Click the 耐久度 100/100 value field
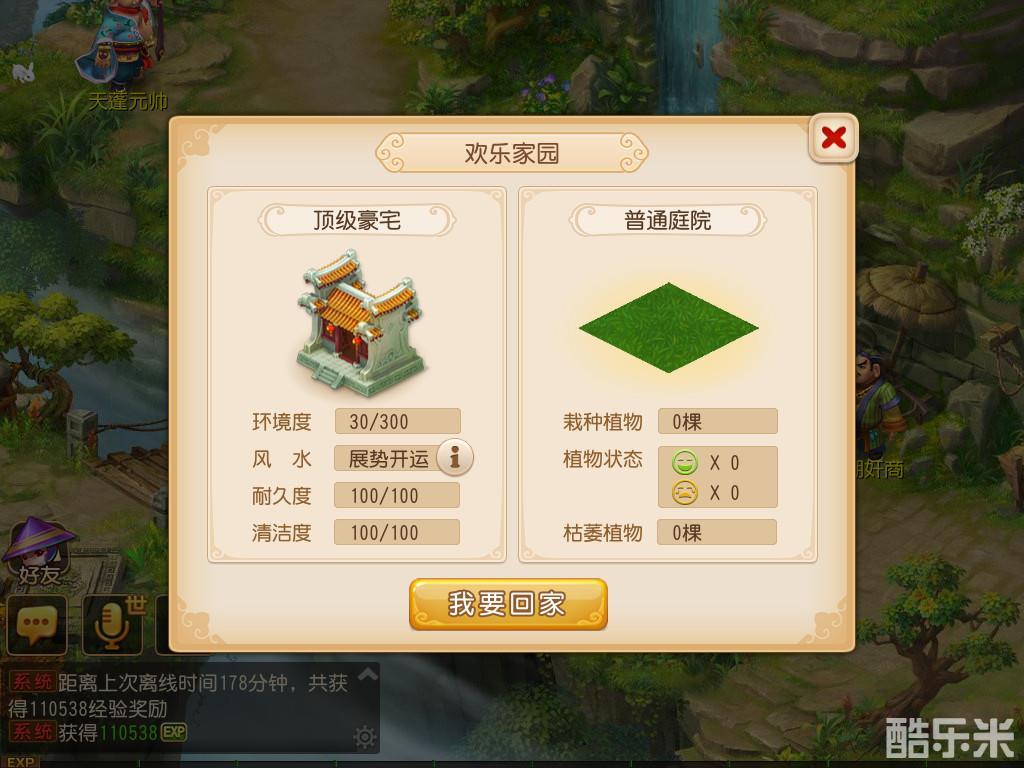Screen dimensions: 1024x768 397,495
